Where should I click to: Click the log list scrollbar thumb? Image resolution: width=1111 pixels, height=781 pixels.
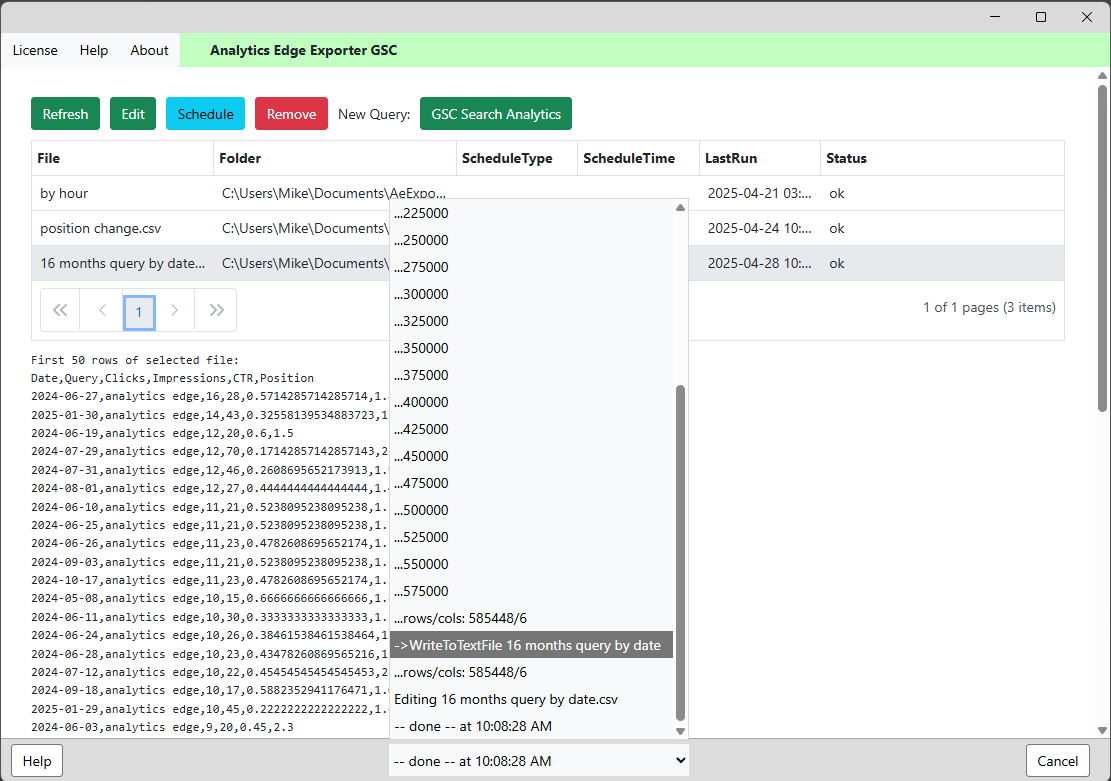pos(680,553)
